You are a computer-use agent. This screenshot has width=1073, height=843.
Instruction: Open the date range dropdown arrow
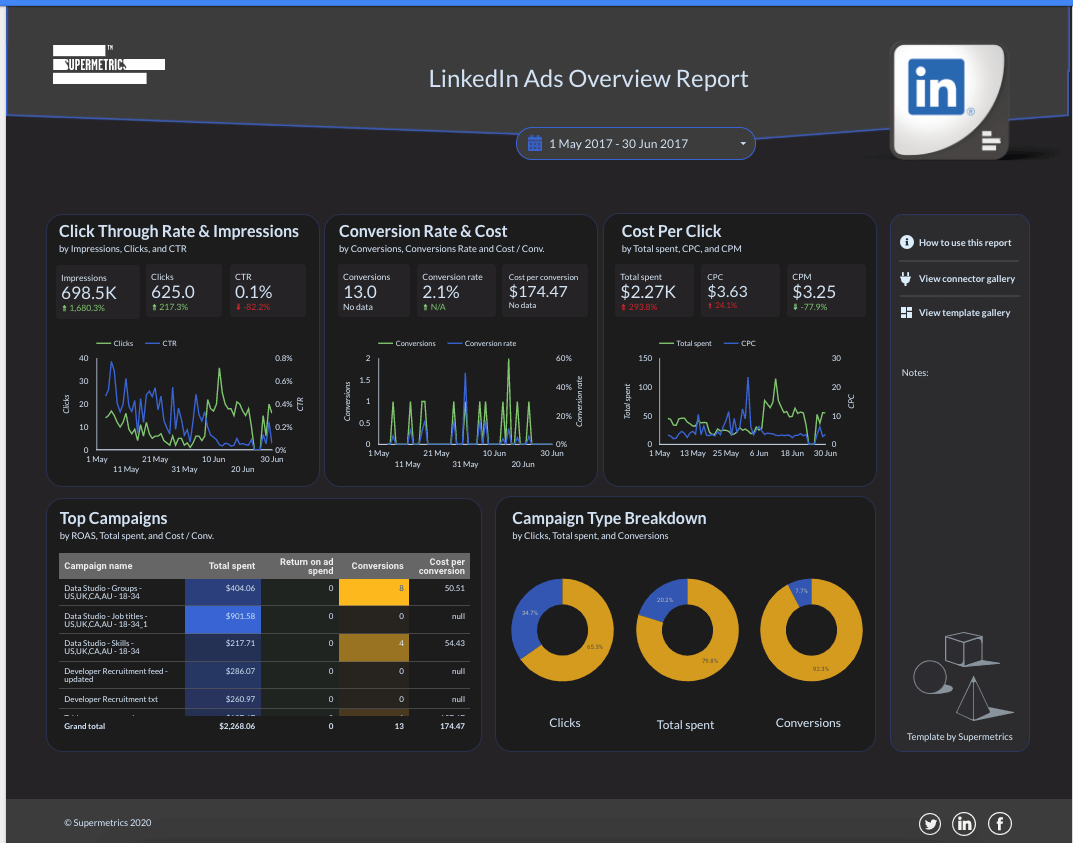point(743,144)
